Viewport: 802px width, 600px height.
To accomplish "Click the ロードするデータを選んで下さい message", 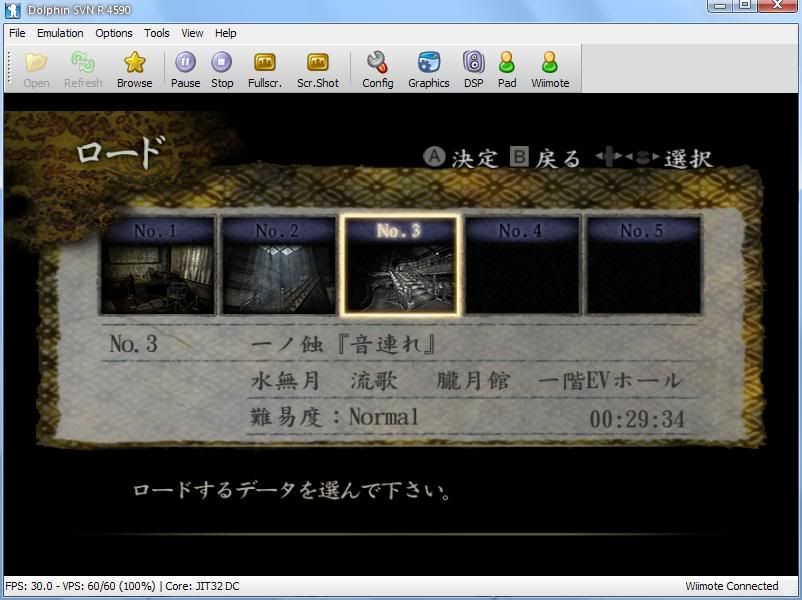I will tap(292, 491).
